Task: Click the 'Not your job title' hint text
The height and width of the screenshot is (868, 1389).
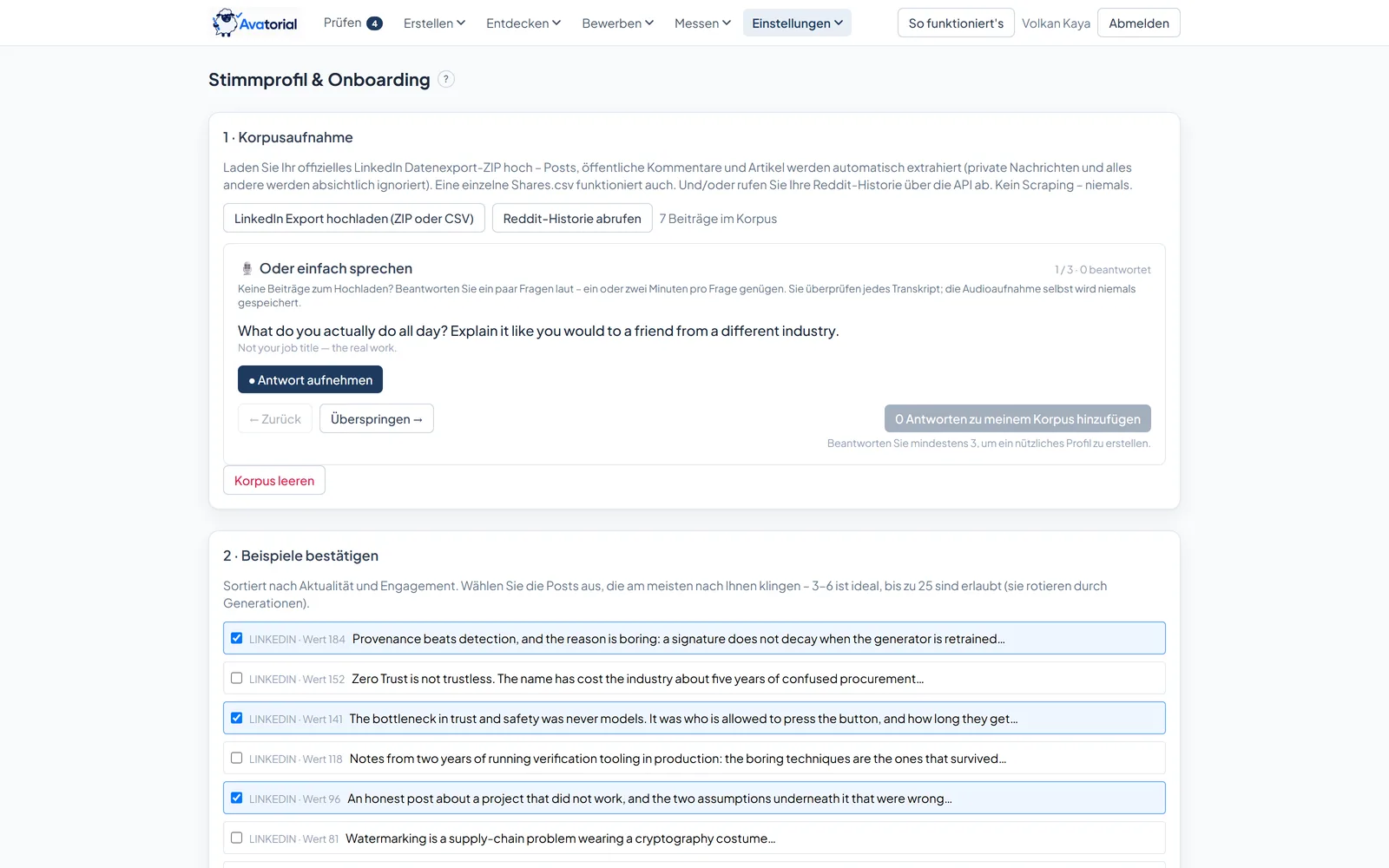Action: (317, 348)
